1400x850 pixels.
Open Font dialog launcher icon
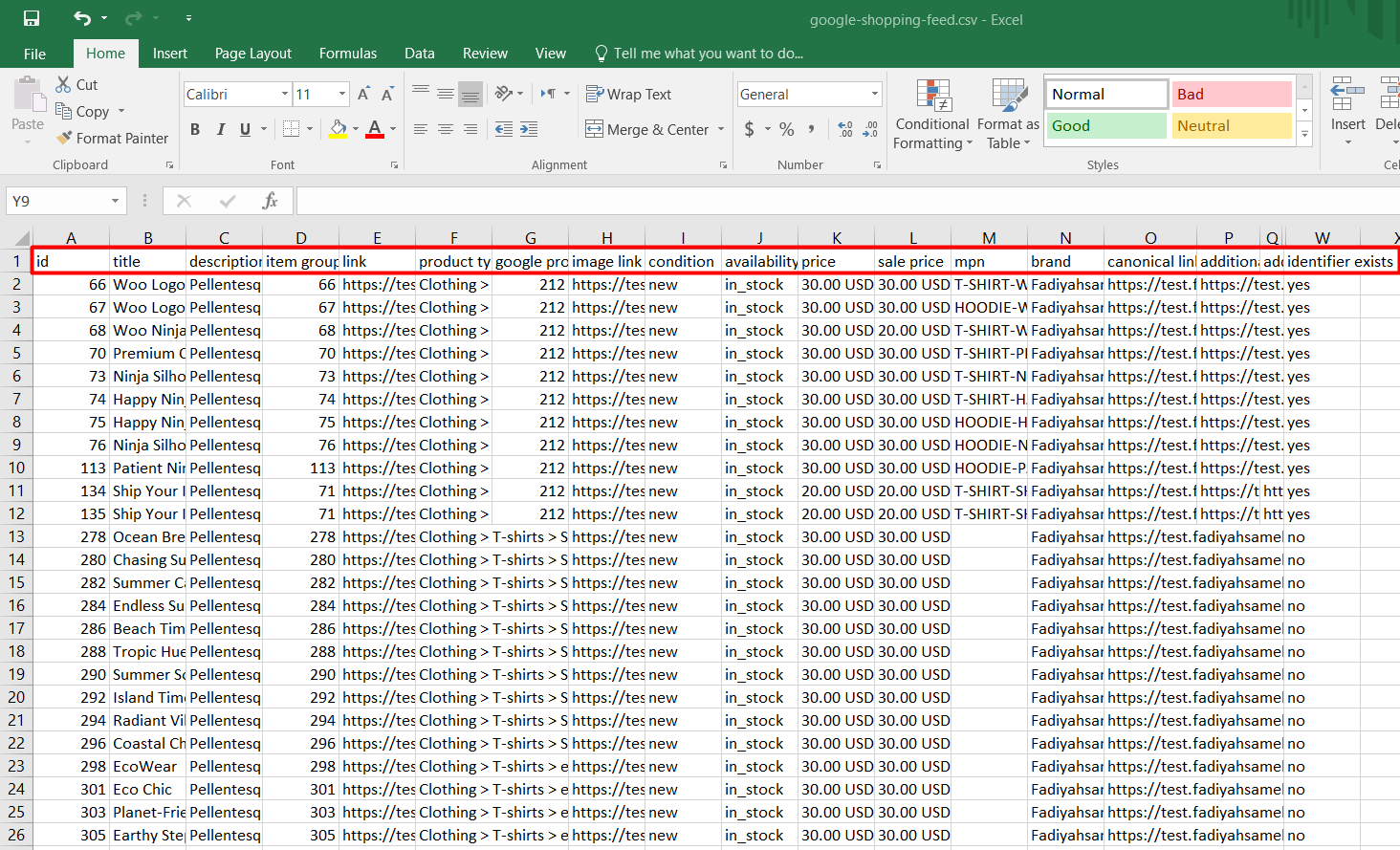tap(394, 165)
